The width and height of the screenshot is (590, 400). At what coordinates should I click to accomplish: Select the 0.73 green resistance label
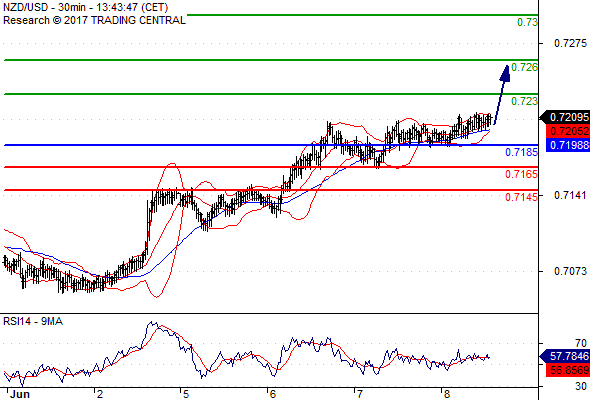527,22
